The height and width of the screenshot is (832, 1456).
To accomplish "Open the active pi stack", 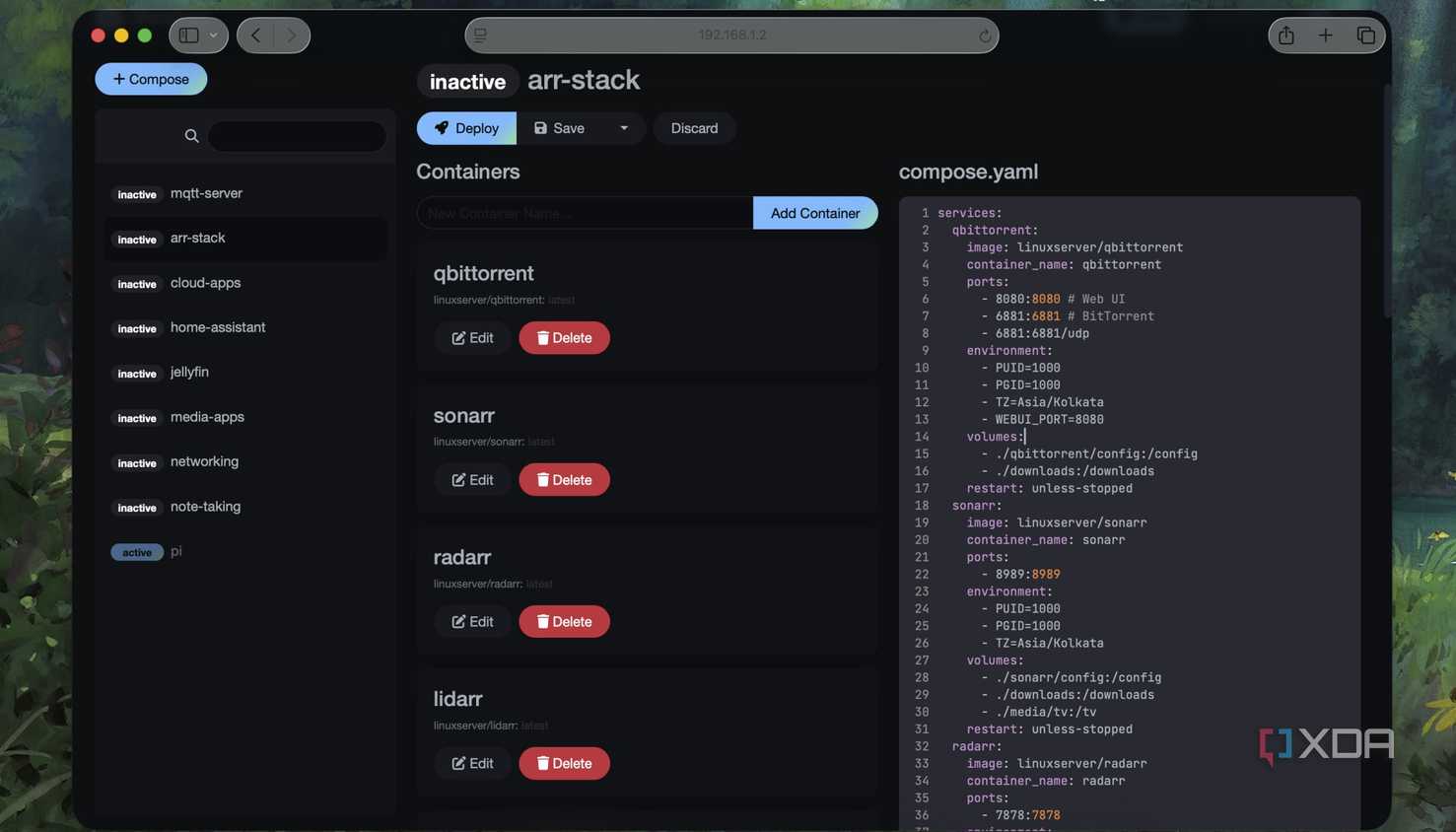I will pos(245,551).
